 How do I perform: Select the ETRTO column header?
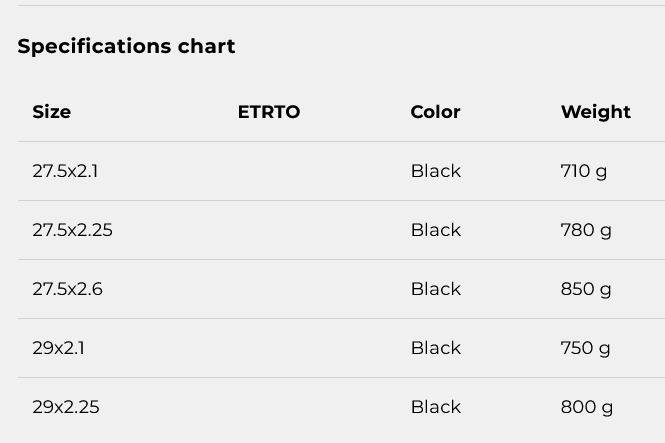[x=269, y=112]
